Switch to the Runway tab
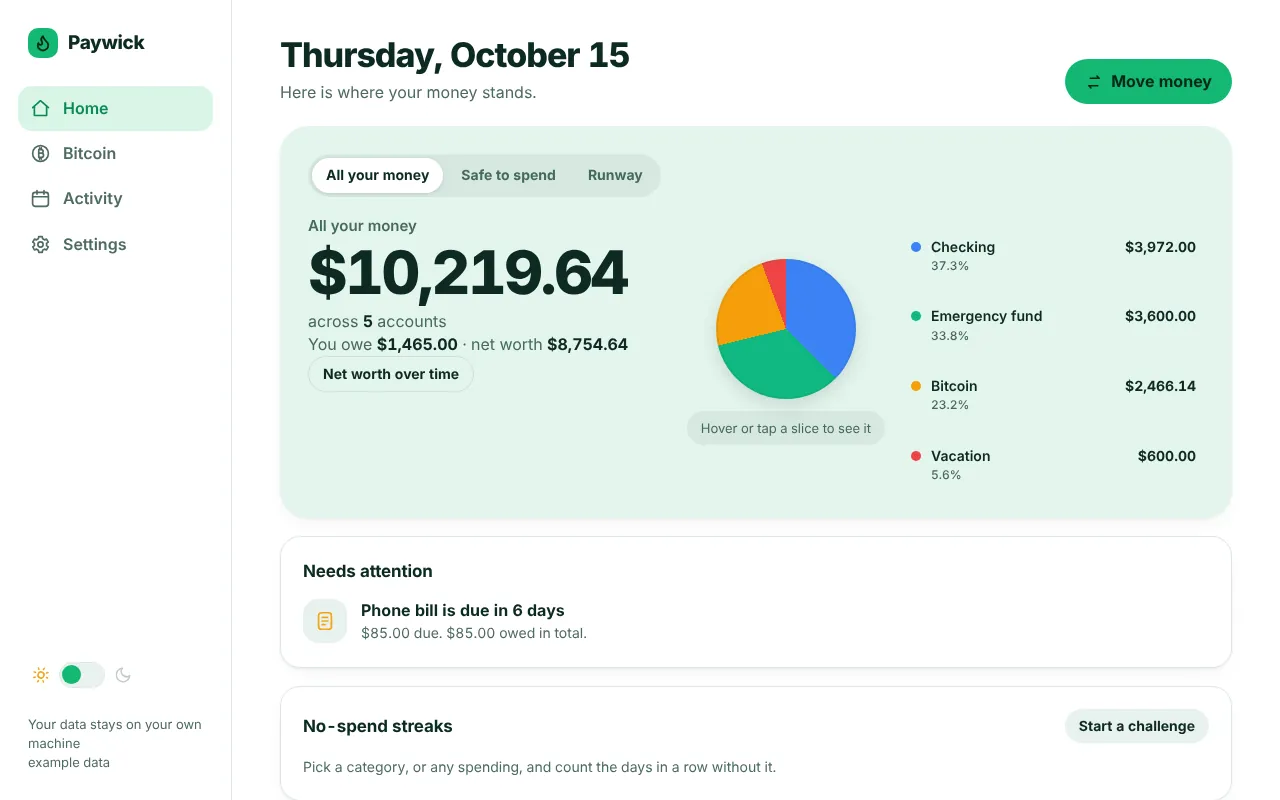Screen dimensions: 1280x800 click(x=615, y=175)
